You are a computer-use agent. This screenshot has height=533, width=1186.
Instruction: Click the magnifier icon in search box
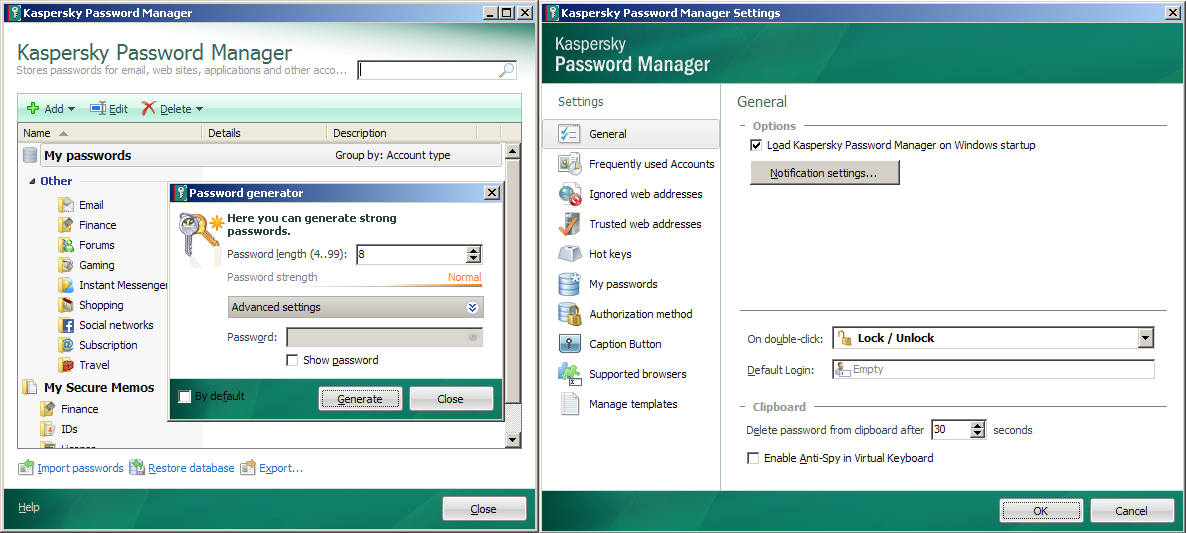pyautogui.click(x=507, y=70)
